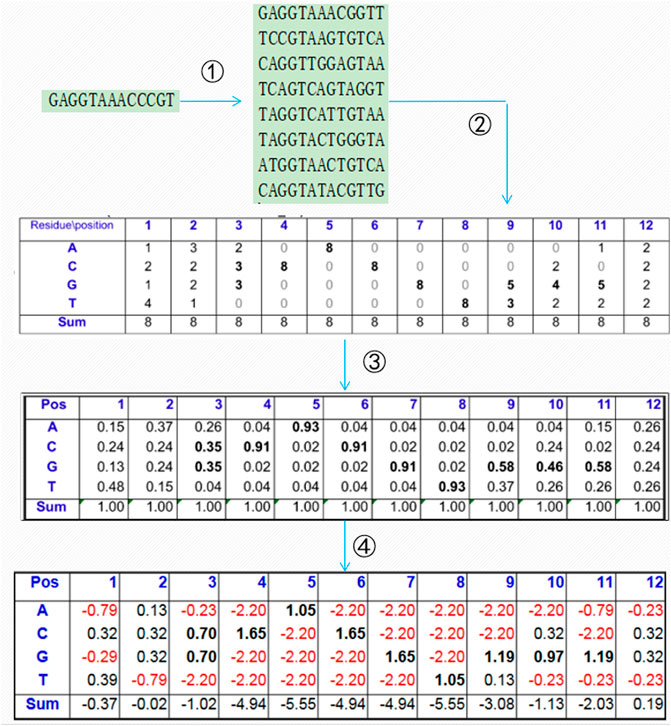Screen dimensions: 671x726
Task: Click the aligned sequence GAGGTAAACGGTT
Action: click(321, 13)
